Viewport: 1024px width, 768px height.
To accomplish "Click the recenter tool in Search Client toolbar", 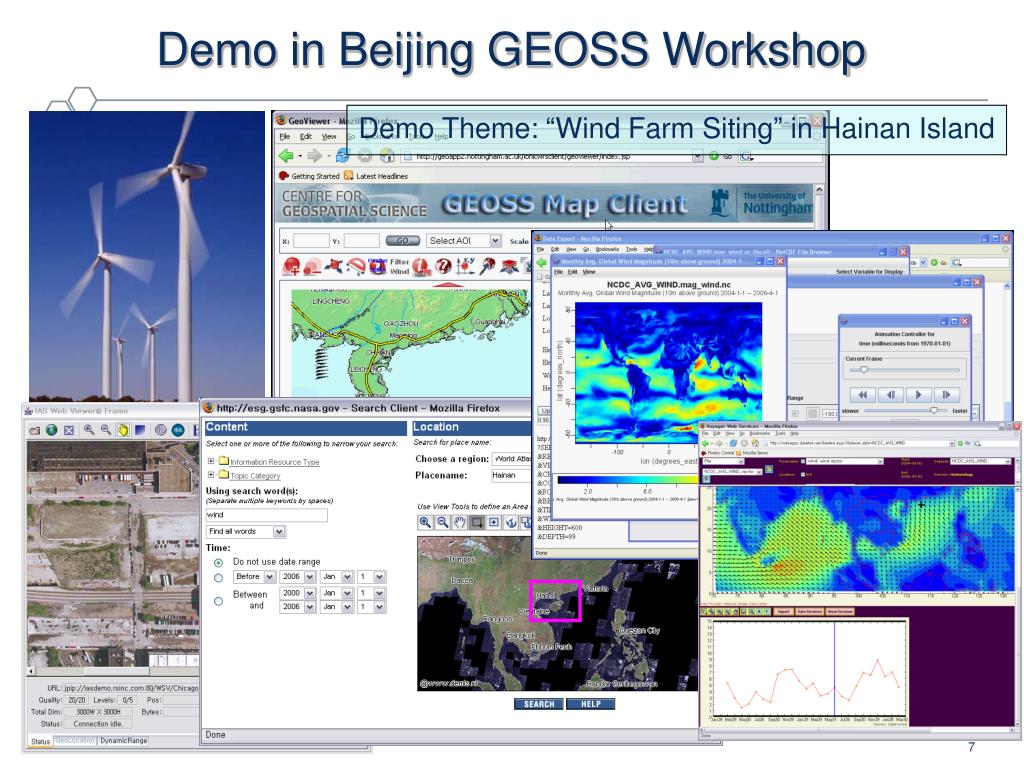I will pyautogui.click(x=494, y=522).
